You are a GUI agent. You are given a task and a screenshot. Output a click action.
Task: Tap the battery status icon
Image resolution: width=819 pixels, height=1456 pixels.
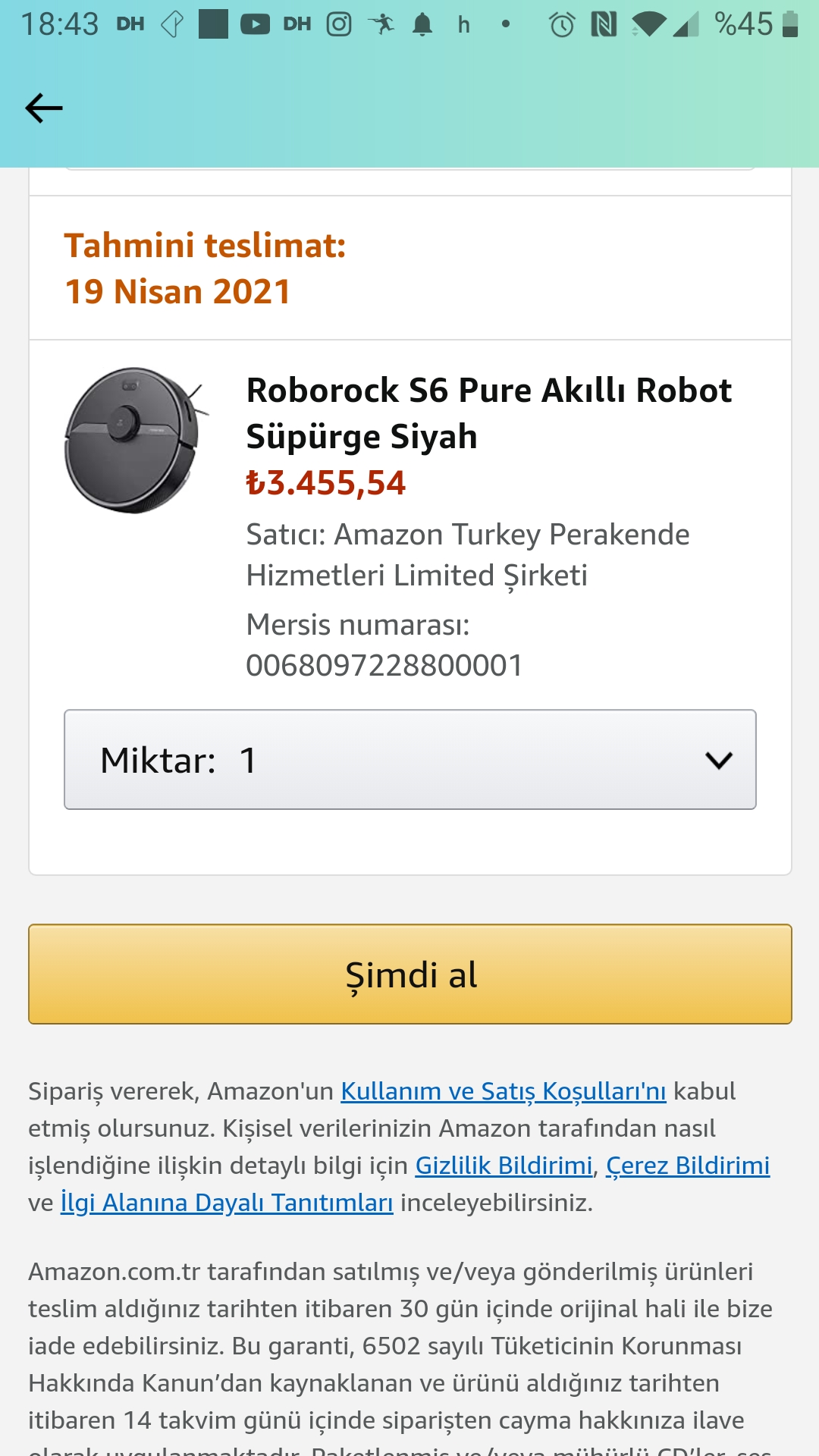pyautogui.click(x=790, y=24)
